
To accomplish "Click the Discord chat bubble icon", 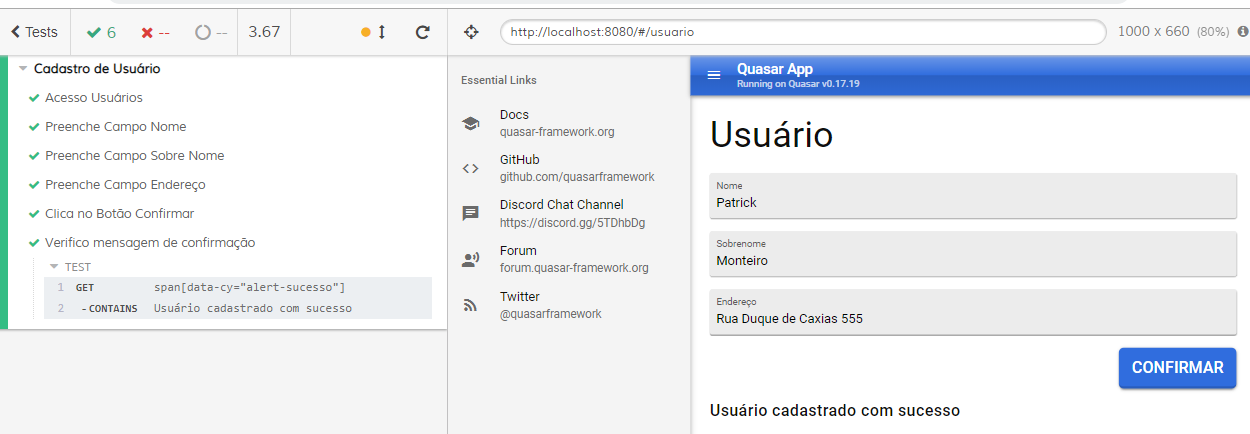I will tap(470, 214).
